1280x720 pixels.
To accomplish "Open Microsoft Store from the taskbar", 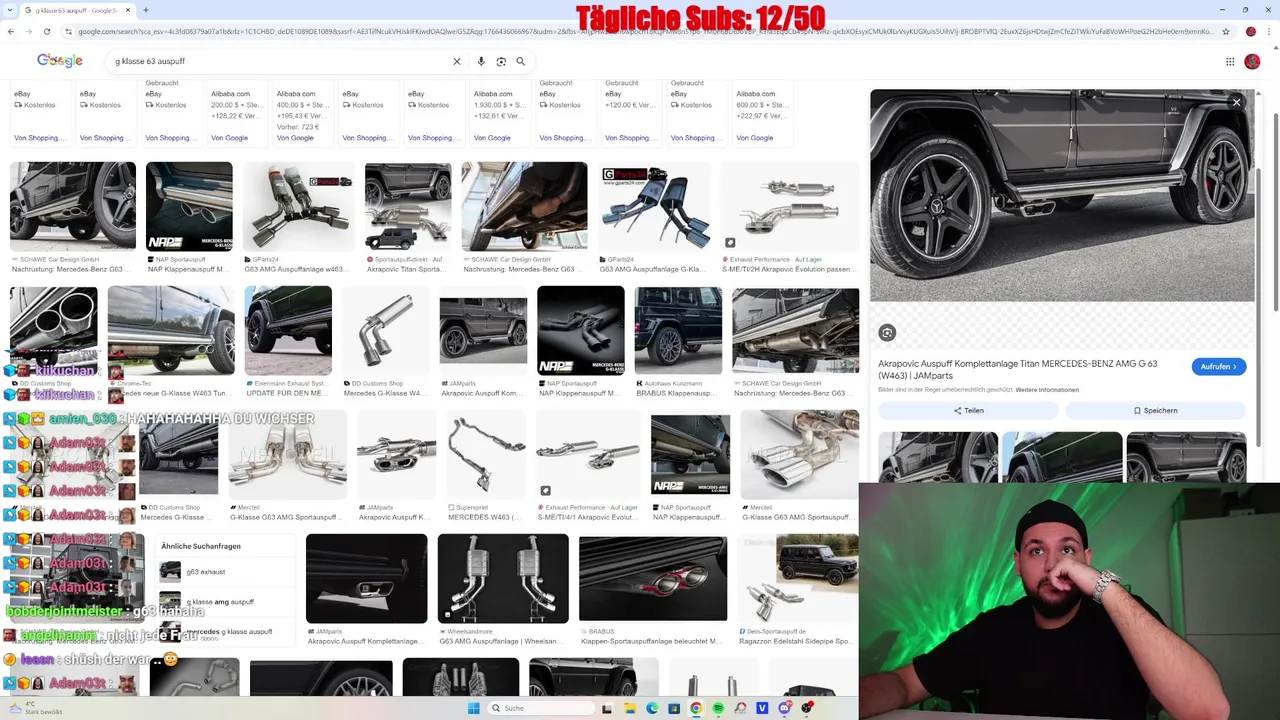I will point(674,708).
